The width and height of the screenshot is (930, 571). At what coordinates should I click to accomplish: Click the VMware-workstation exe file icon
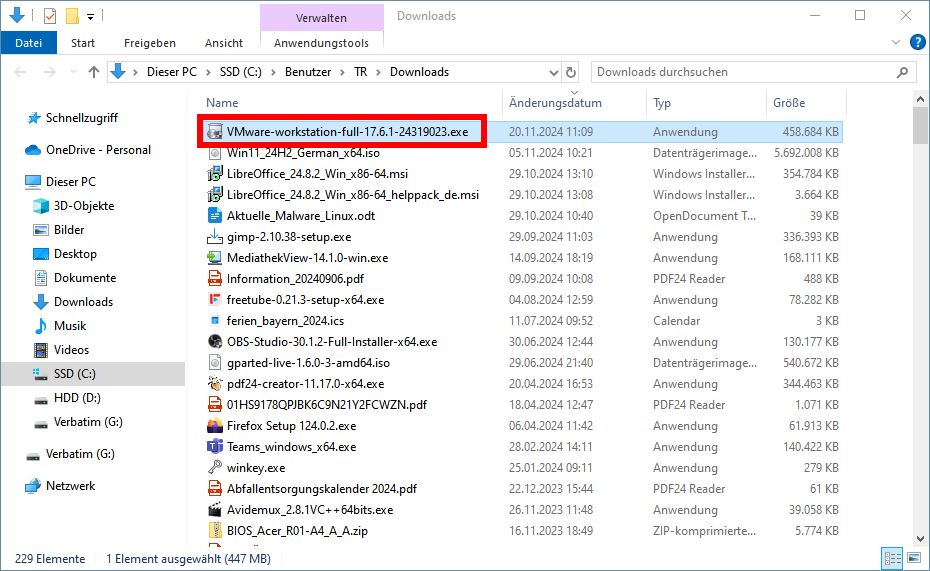pos(215,132)
